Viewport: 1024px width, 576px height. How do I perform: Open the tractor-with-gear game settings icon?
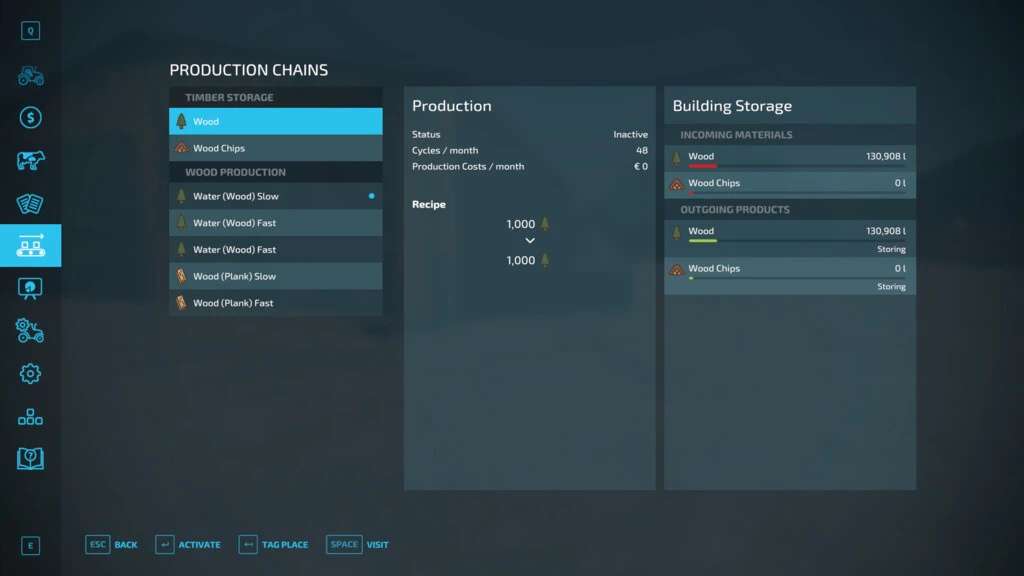click(x=30, y=330)
